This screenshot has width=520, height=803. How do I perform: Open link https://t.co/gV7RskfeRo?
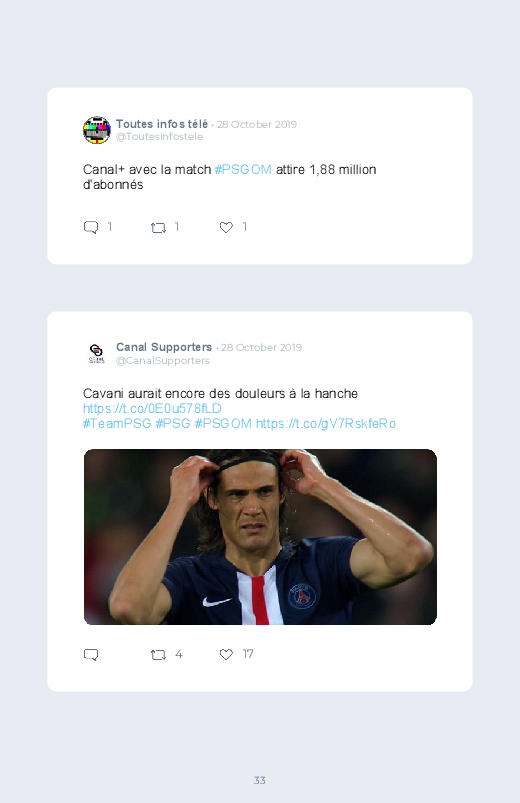[x=326, y=424]
